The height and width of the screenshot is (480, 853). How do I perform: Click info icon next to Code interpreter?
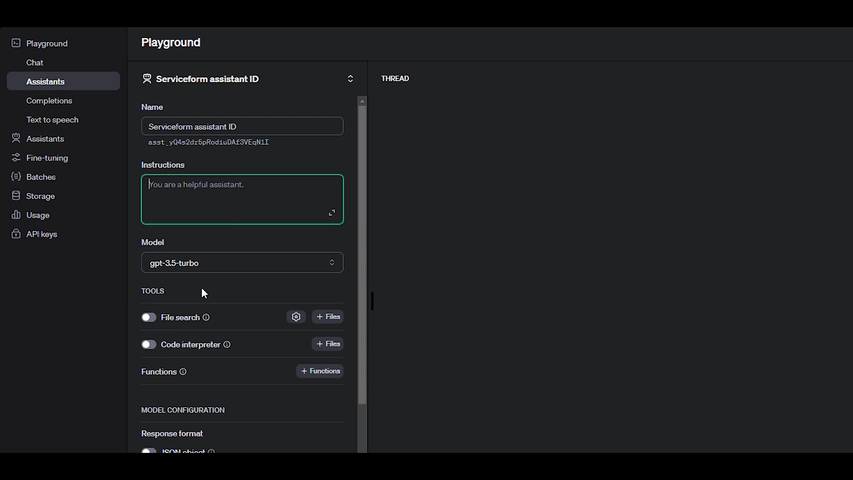[227, 344]
